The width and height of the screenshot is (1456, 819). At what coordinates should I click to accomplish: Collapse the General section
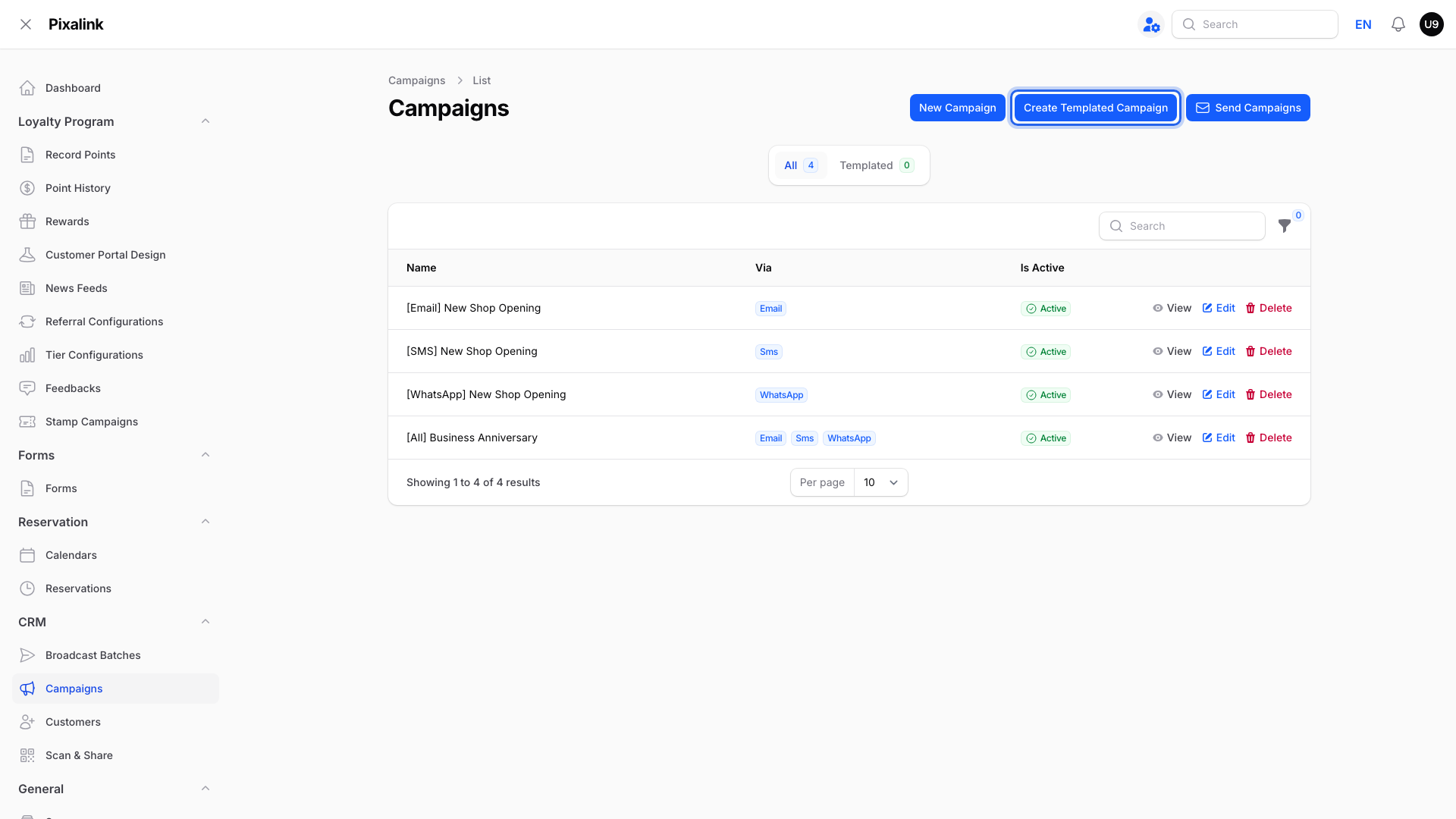click(206, 789)
